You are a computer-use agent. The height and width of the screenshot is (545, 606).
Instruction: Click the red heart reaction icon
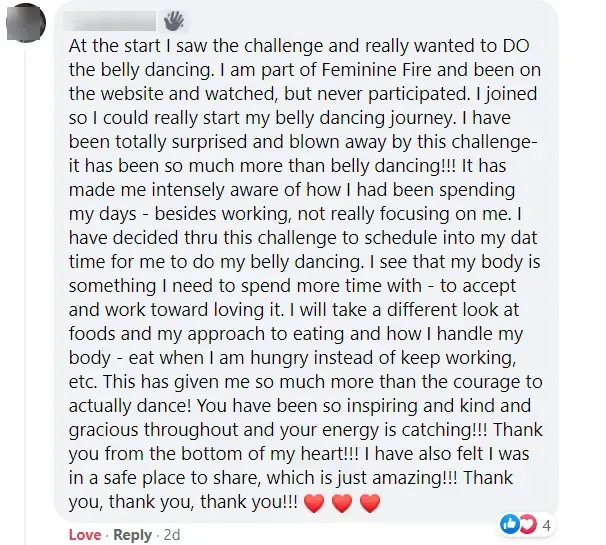tap(528, 524)
